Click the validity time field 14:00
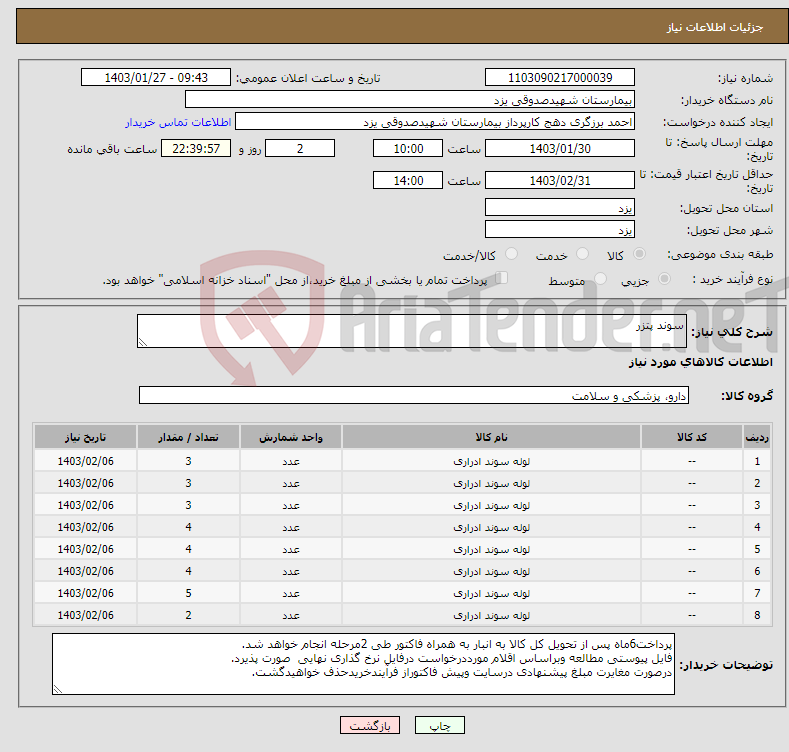 coord(408,180)
